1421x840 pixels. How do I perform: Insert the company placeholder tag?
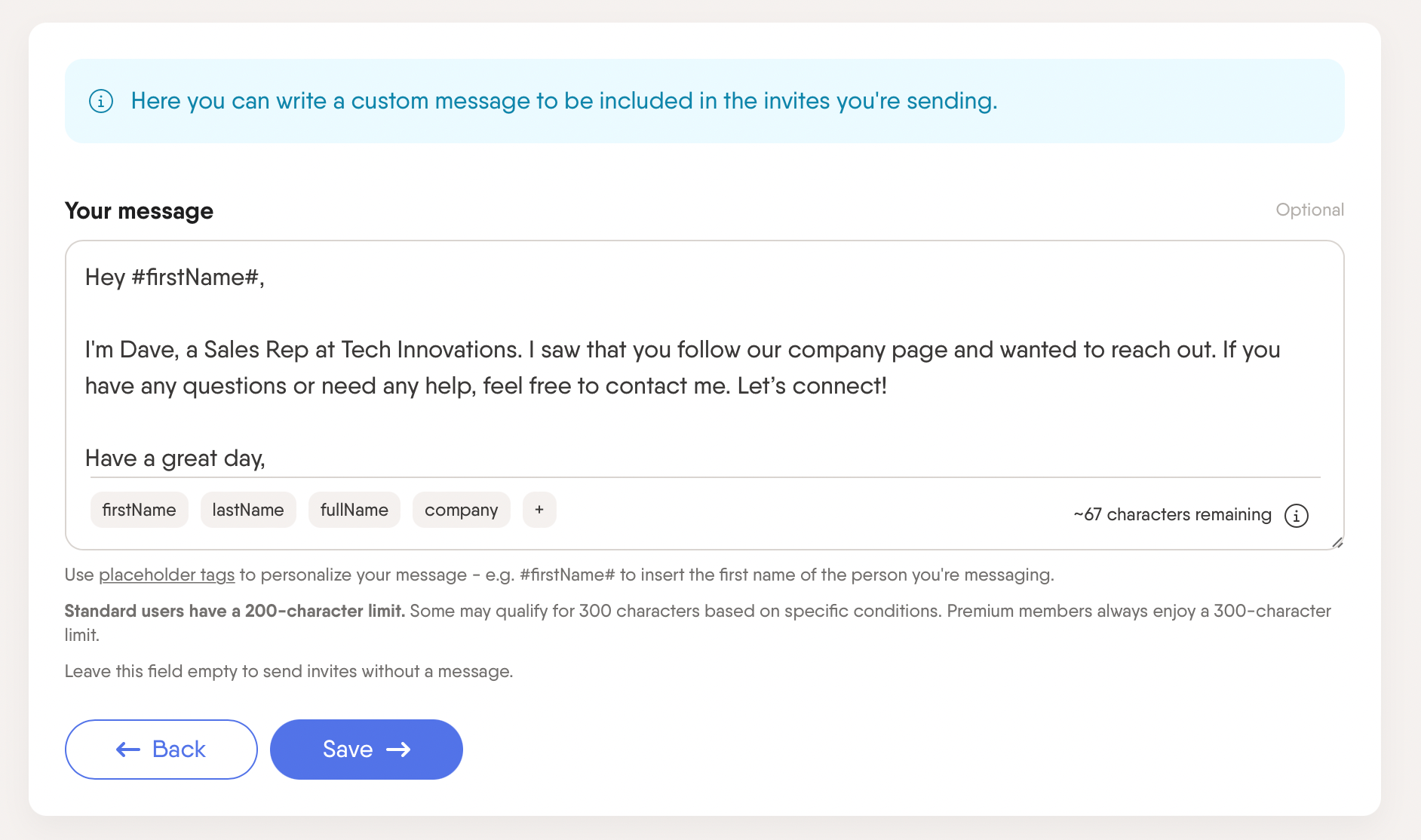(461, 510)
